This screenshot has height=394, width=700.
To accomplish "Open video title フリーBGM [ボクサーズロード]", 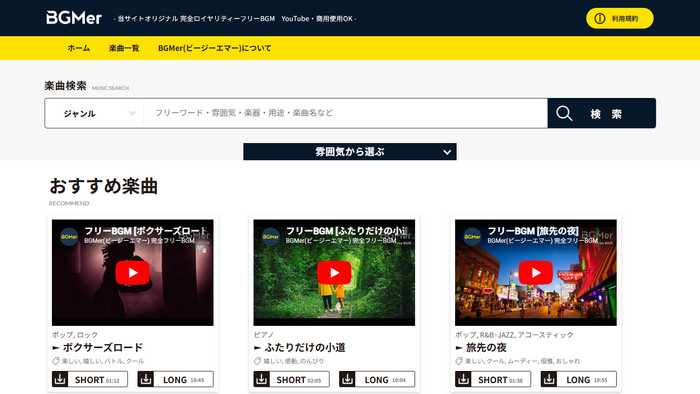I will tap(146, 231).
